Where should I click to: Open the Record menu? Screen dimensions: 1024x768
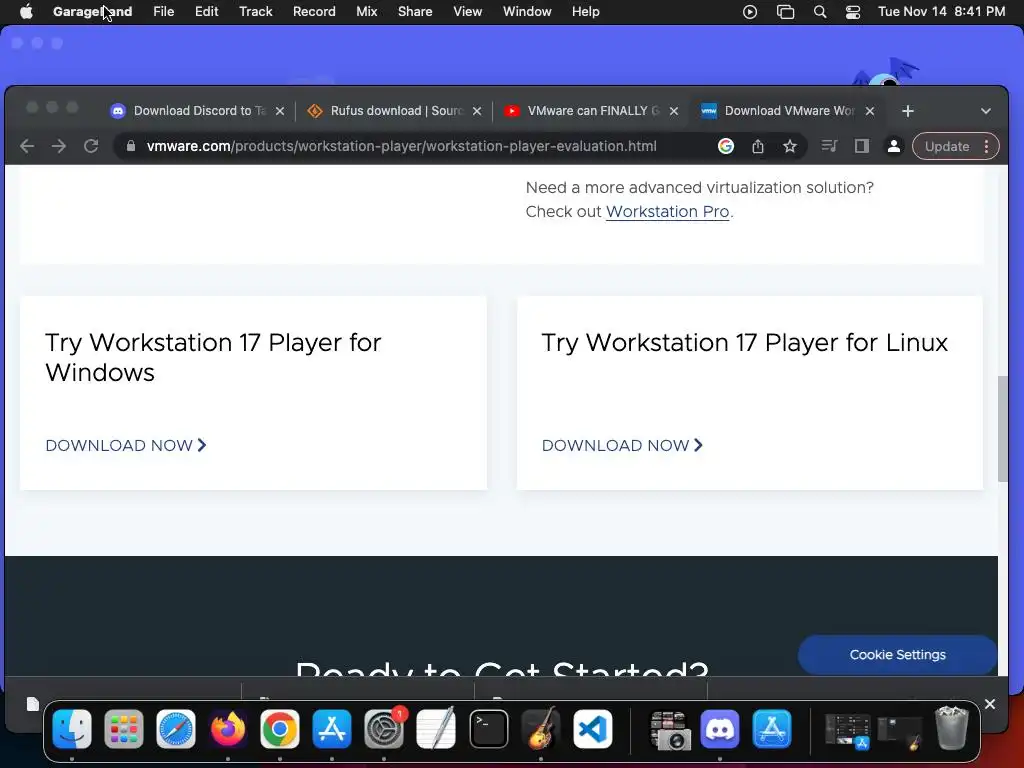[314, 12]
